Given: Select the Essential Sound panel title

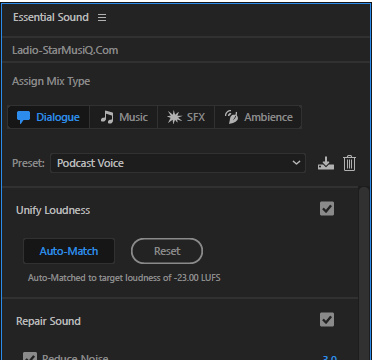Looking at the screenshot, I should pos(51,17).
